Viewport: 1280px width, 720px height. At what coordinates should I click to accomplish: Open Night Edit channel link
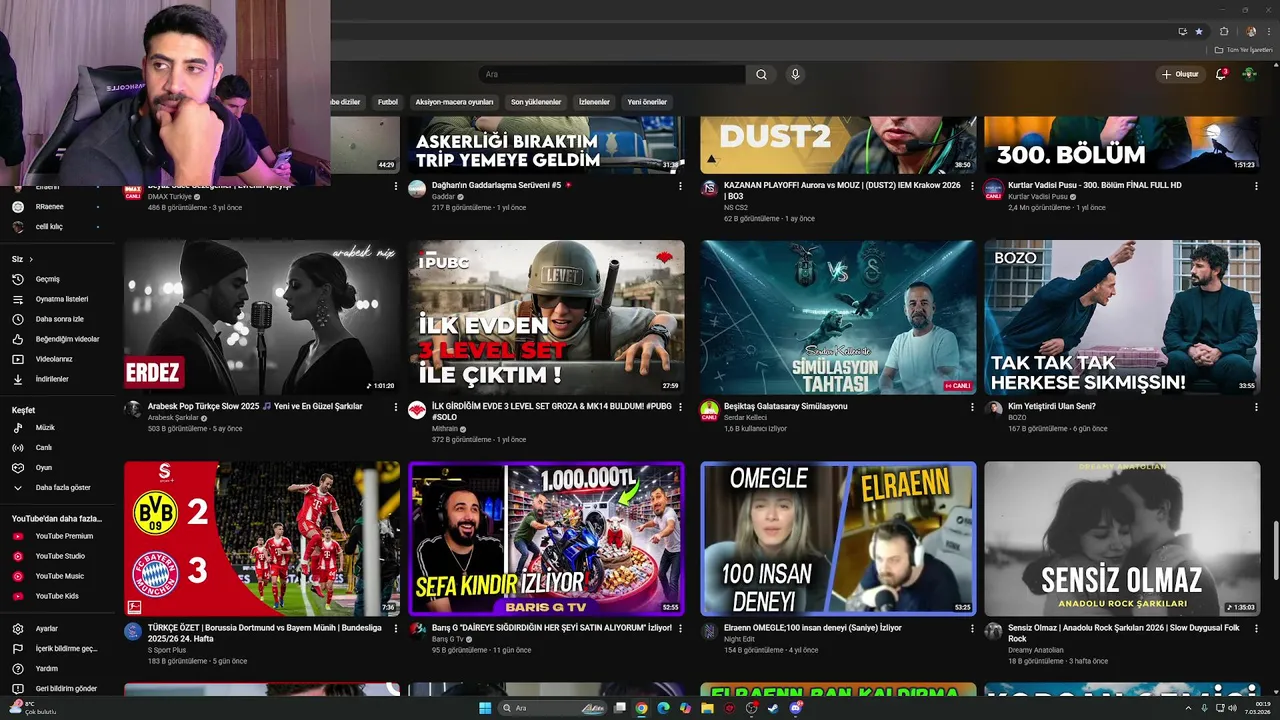click(739, 639)
